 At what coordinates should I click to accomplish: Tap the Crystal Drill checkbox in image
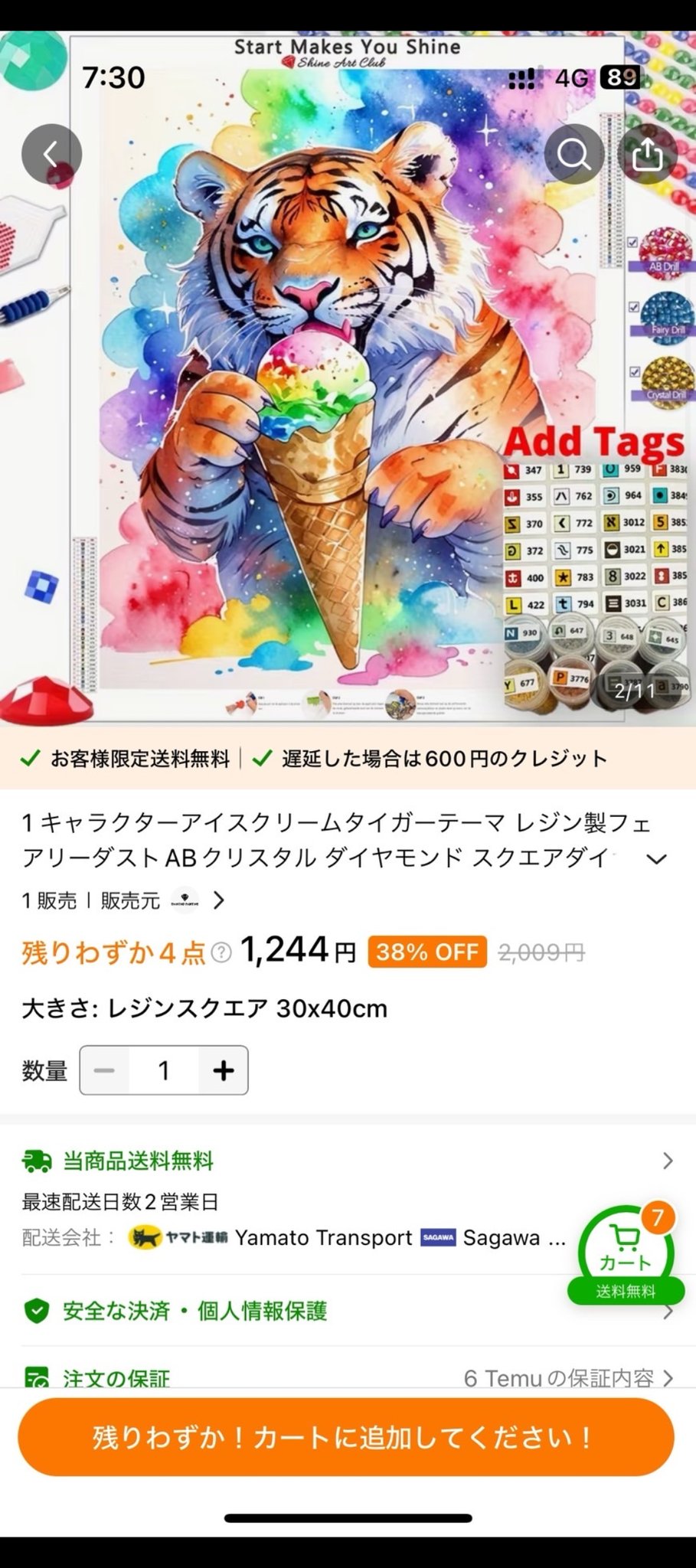(633, 371)
